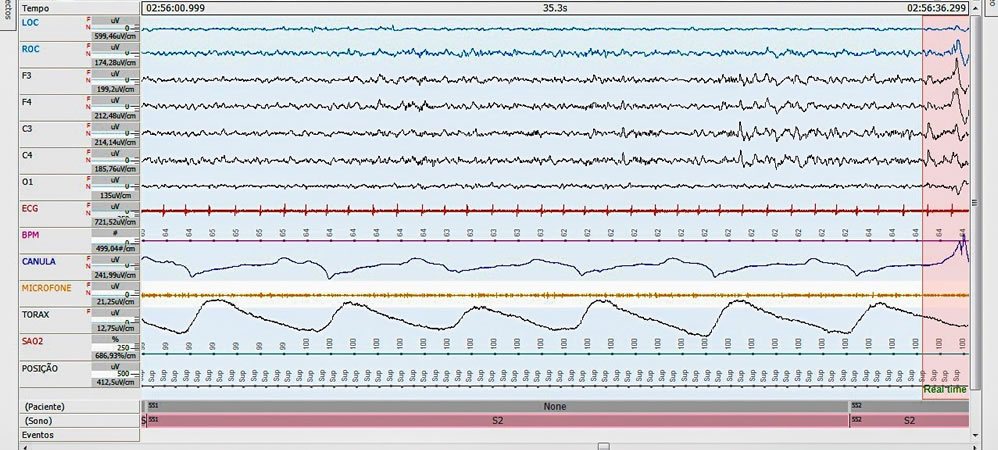This screenshot has height=450, width=998.
Task: Select the CANULA channel label
Action: (x=38, y=262)
